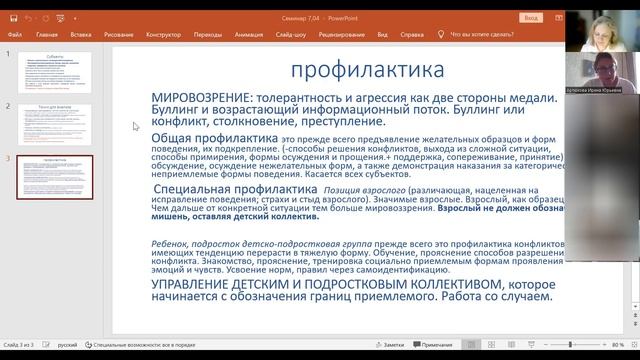Click the ribbon display options icon near Вход

pyautogui.click(x=558, y=18)
